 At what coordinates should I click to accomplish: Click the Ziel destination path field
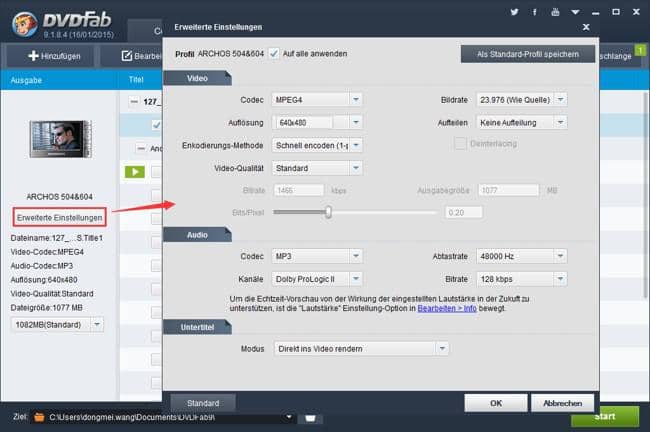(165, 417)
